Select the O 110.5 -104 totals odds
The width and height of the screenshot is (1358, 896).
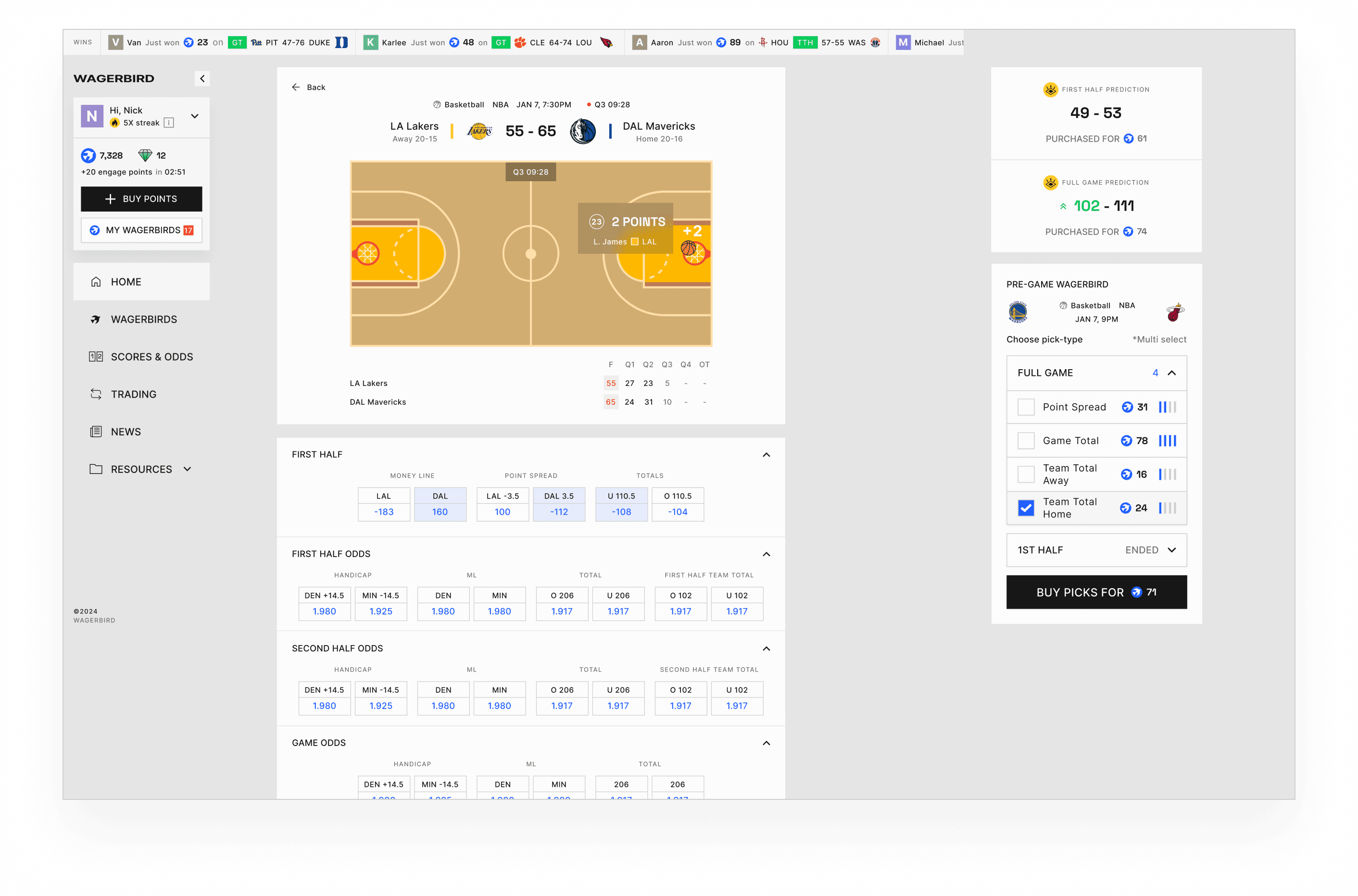677,504
